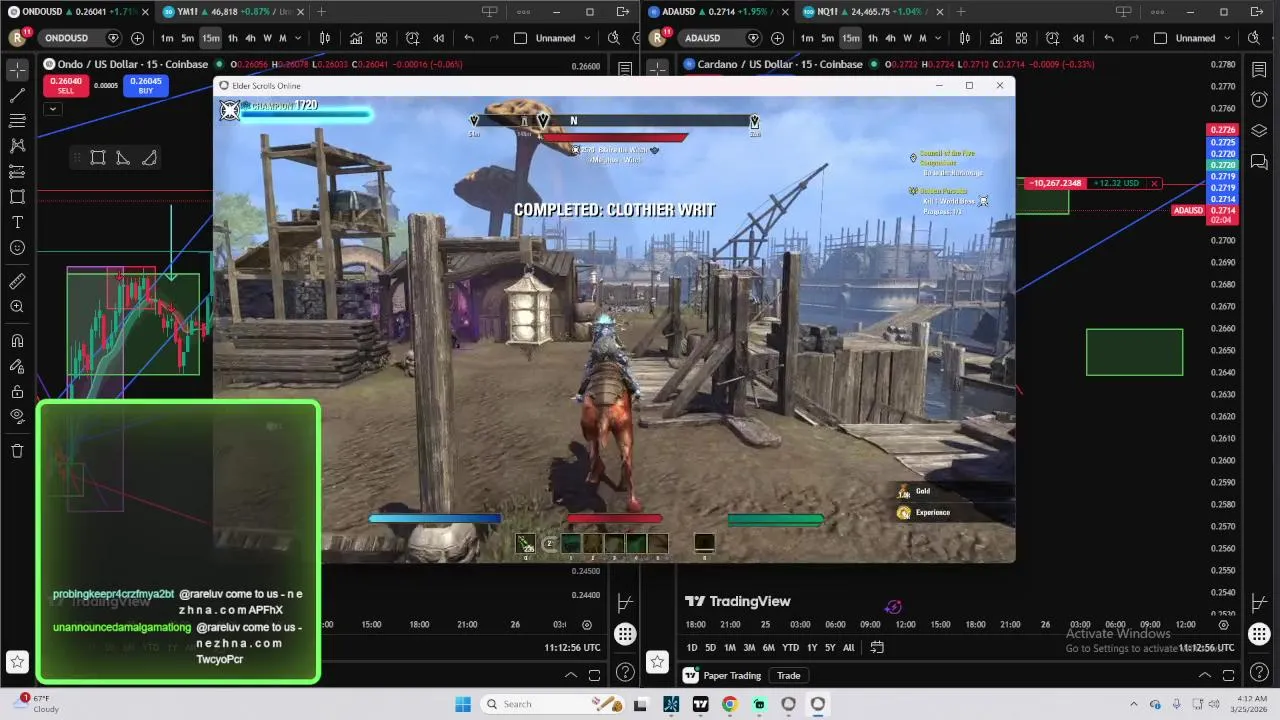Click the blue BUY button at 0.26045
The image size is (1280, 720).
coord(145,86)
